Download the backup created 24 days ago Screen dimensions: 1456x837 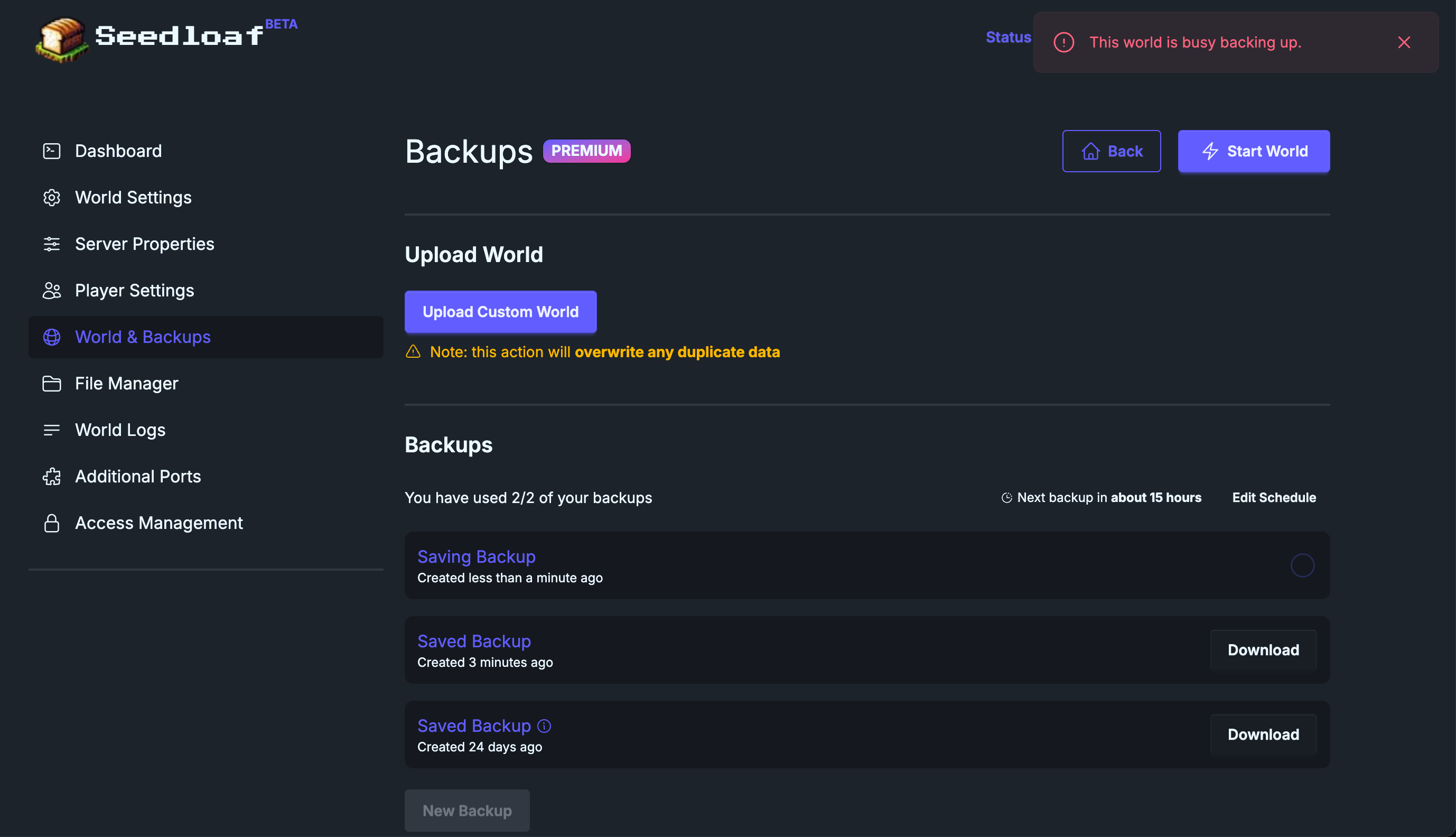[x=1263, y=734]
